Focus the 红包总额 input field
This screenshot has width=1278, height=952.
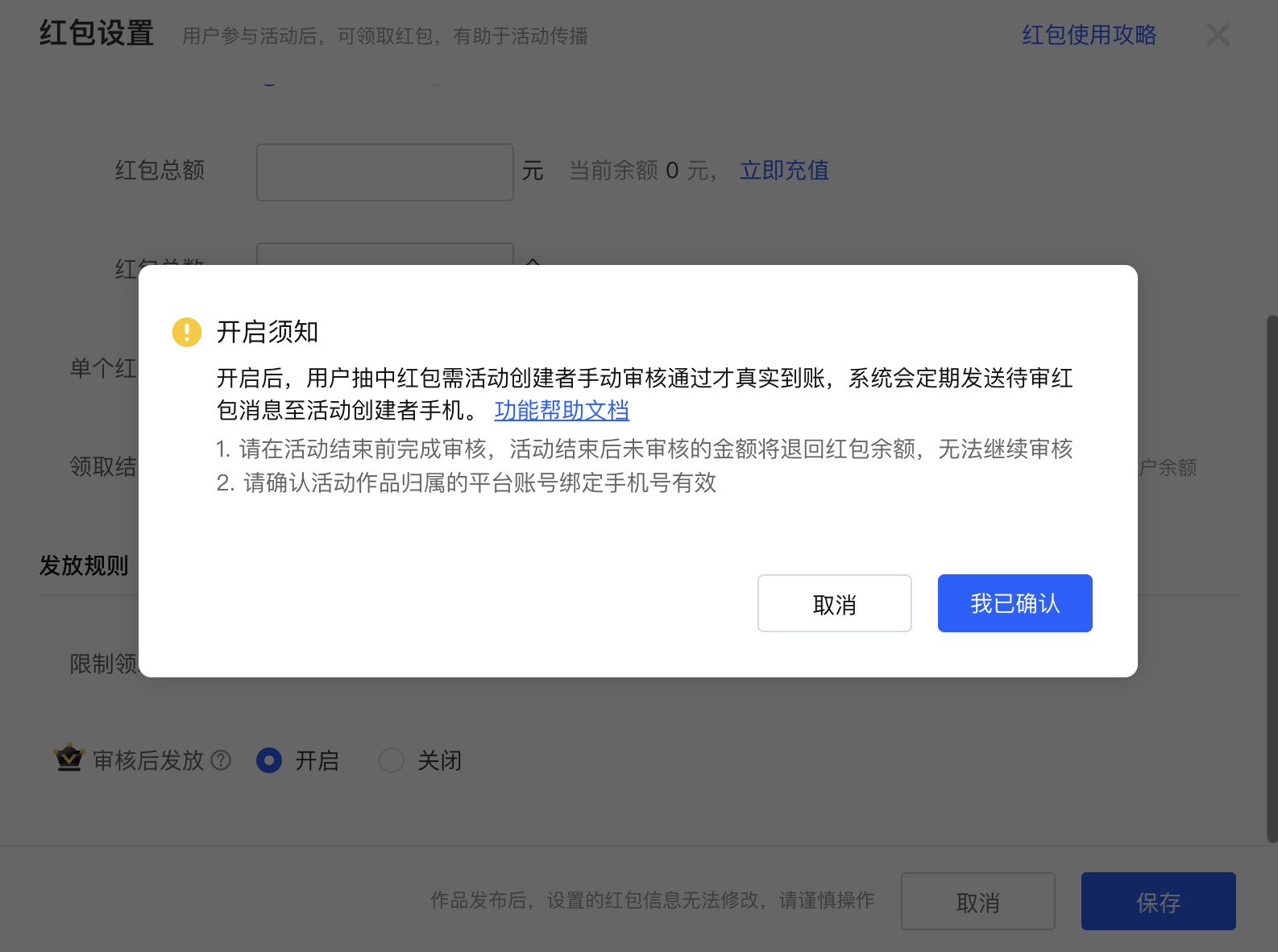pos(384,172)
